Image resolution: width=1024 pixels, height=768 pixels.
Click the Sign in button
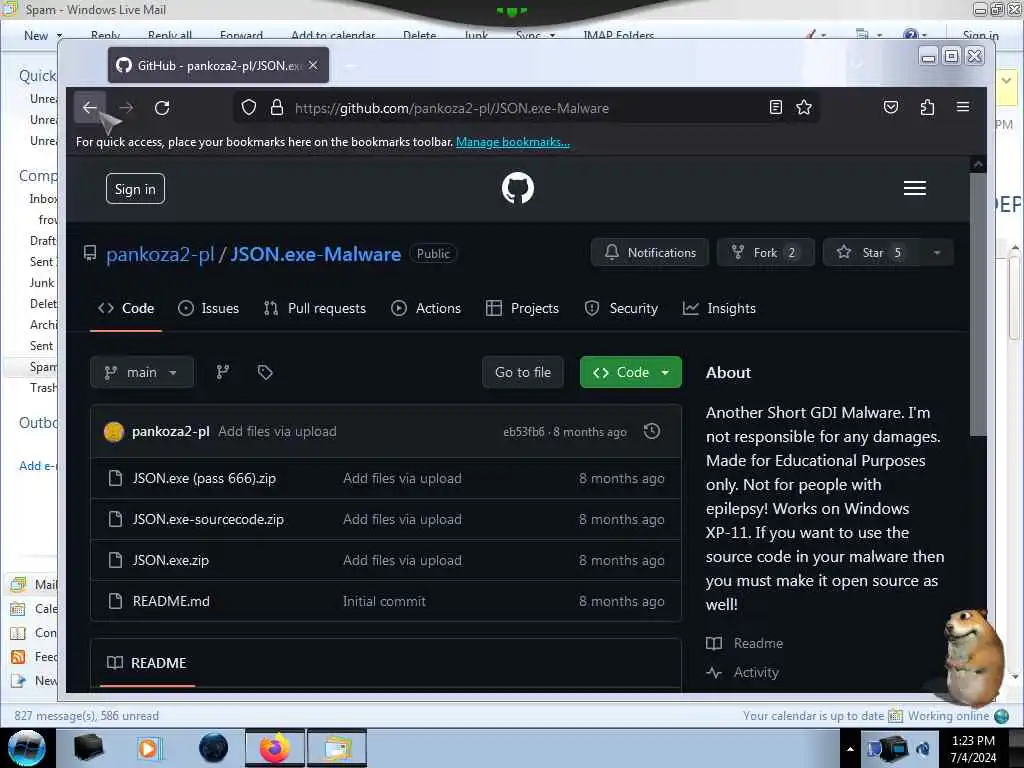(x=135, y=189)
